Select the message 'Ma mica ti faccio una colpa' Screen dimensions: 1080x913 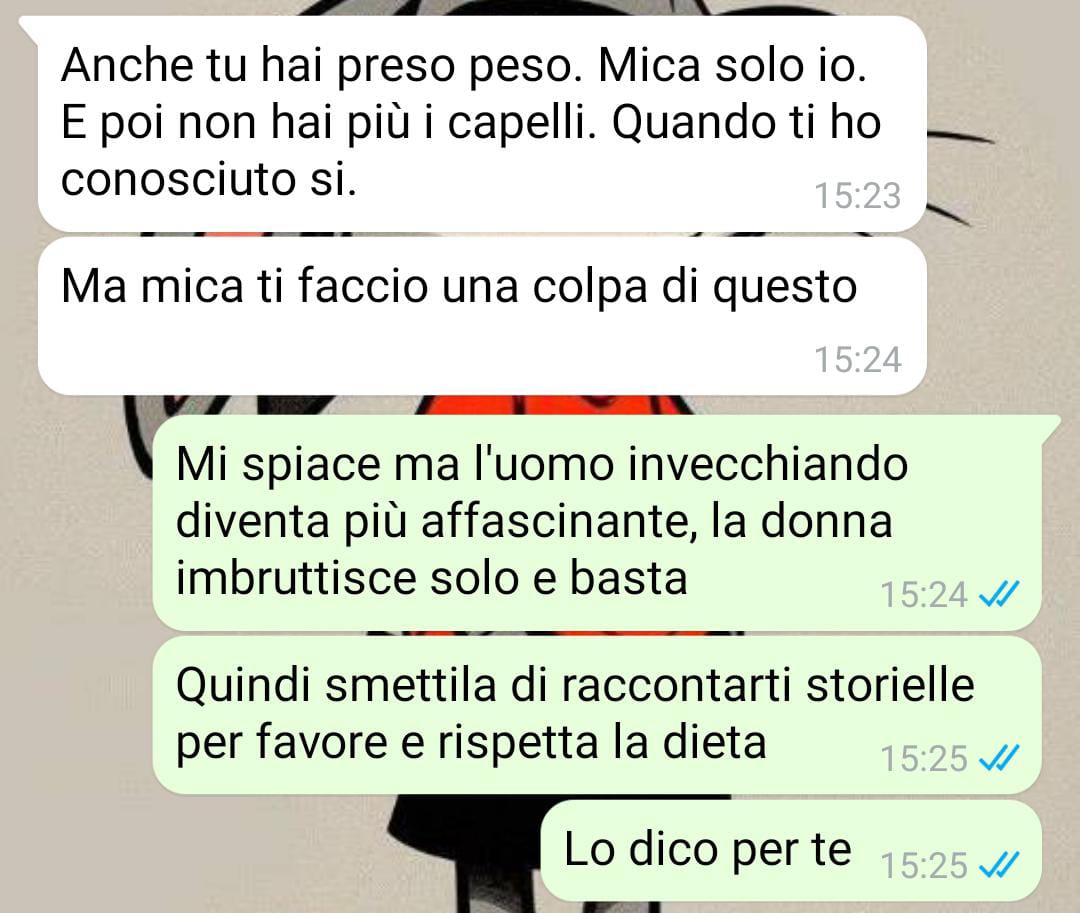pyautogui.click(x=482, y=316)
